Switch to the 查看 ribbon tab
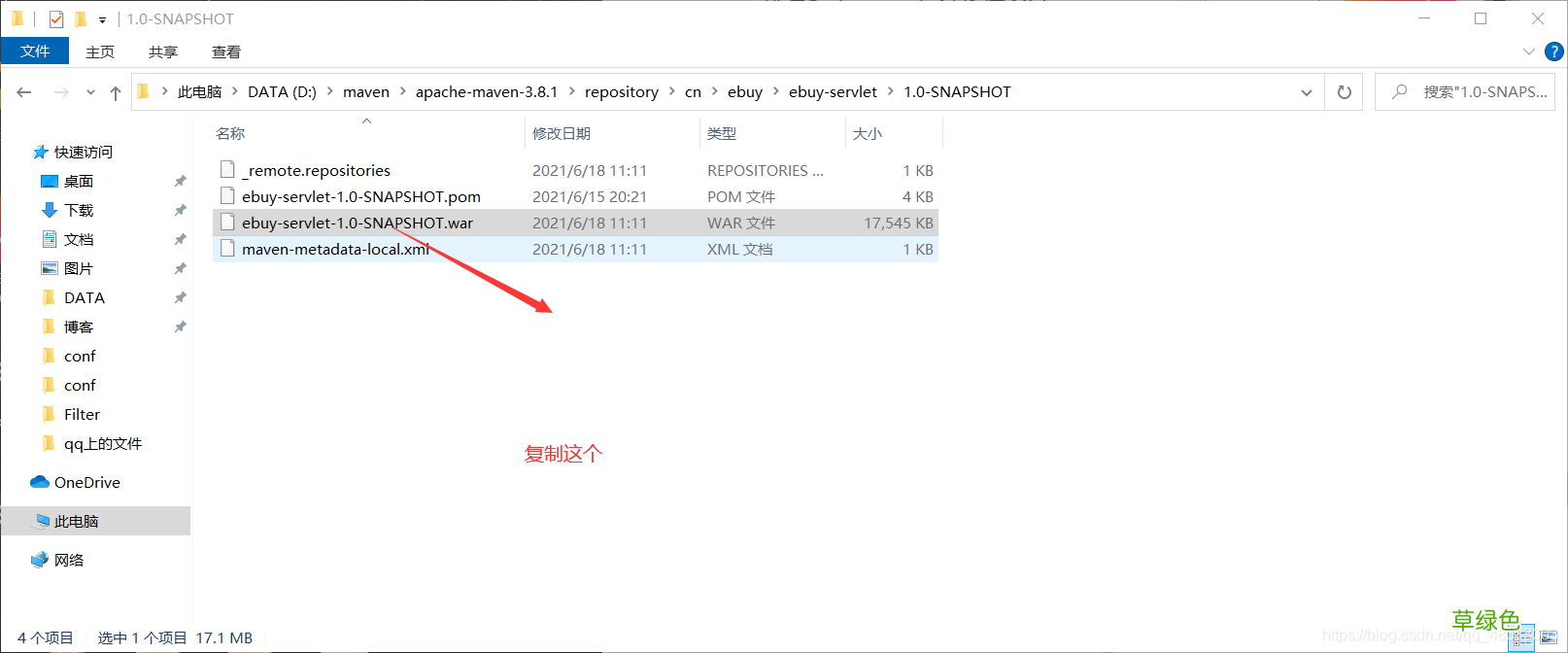This screenshot has width=1568, height=653. click(225, 52)
